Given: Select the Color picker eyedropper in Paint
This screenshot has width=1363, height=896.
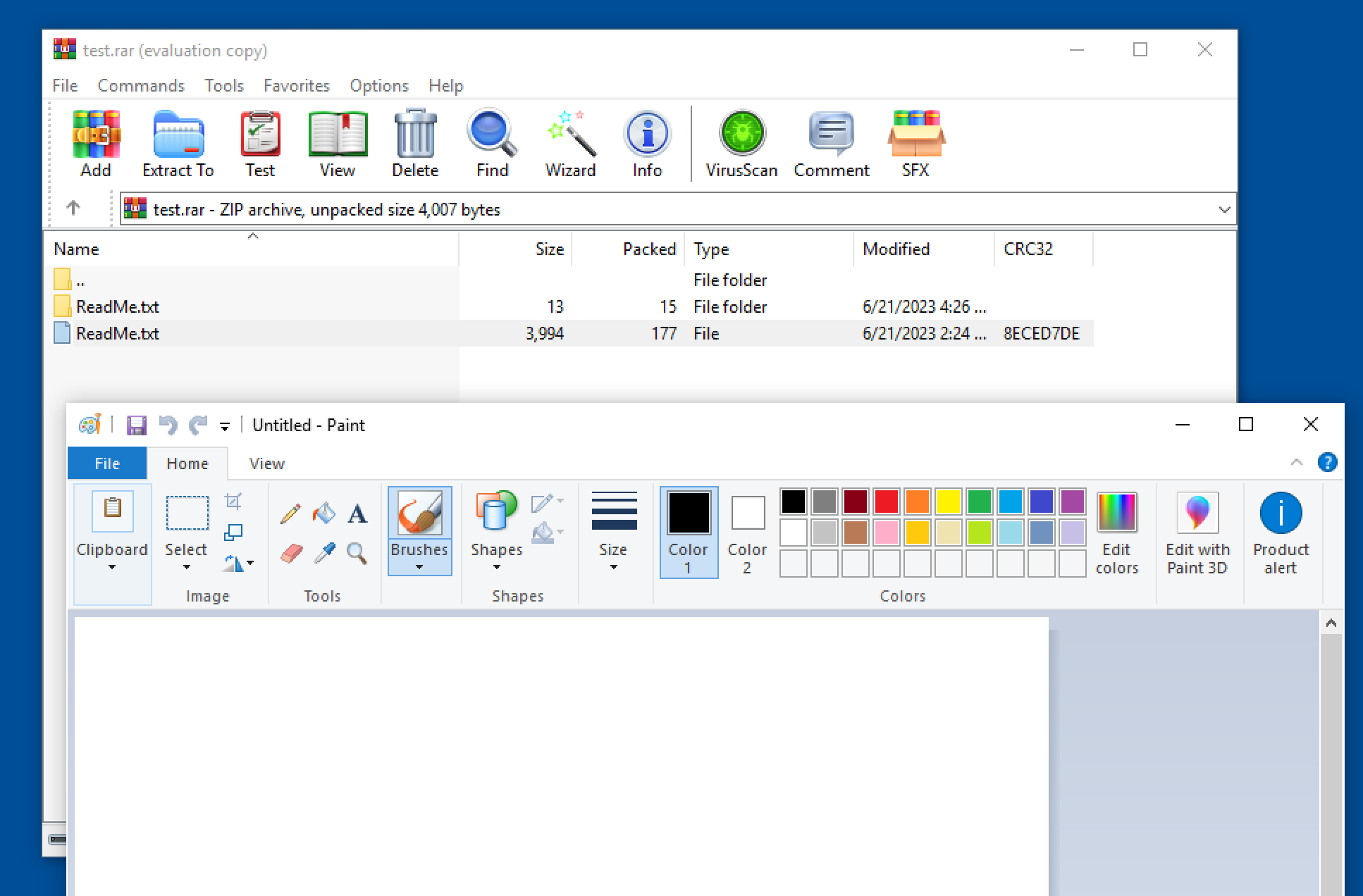Looking at the screenshot, I should pos(324,553).
